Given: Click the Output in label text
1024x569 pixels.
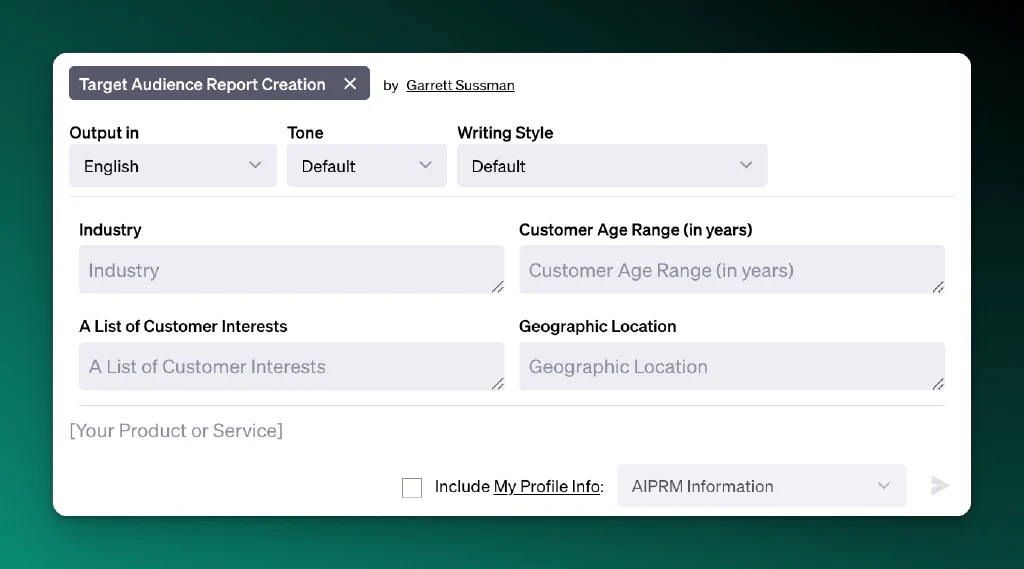Looking at the screenshot, I should point(104,133).
